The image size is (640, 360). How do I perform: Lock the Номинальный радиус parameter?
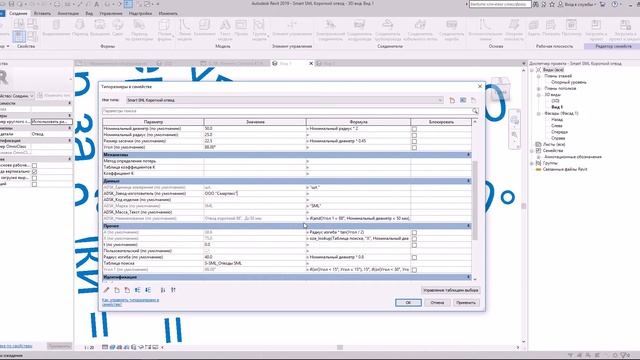(414, 135)
